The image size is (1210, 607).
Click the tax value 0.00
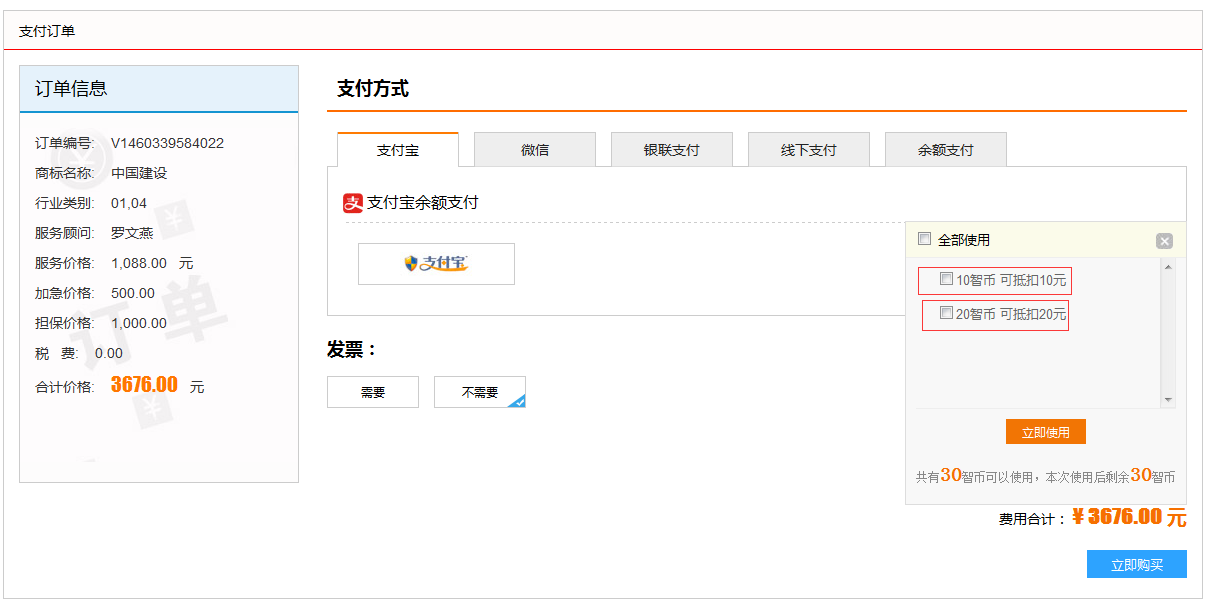(x=109, y=353)
